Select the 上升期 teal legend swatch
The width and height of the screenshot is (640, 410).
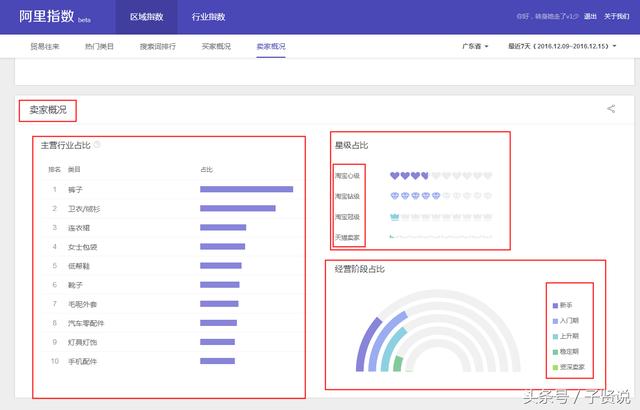pos(553,336)
